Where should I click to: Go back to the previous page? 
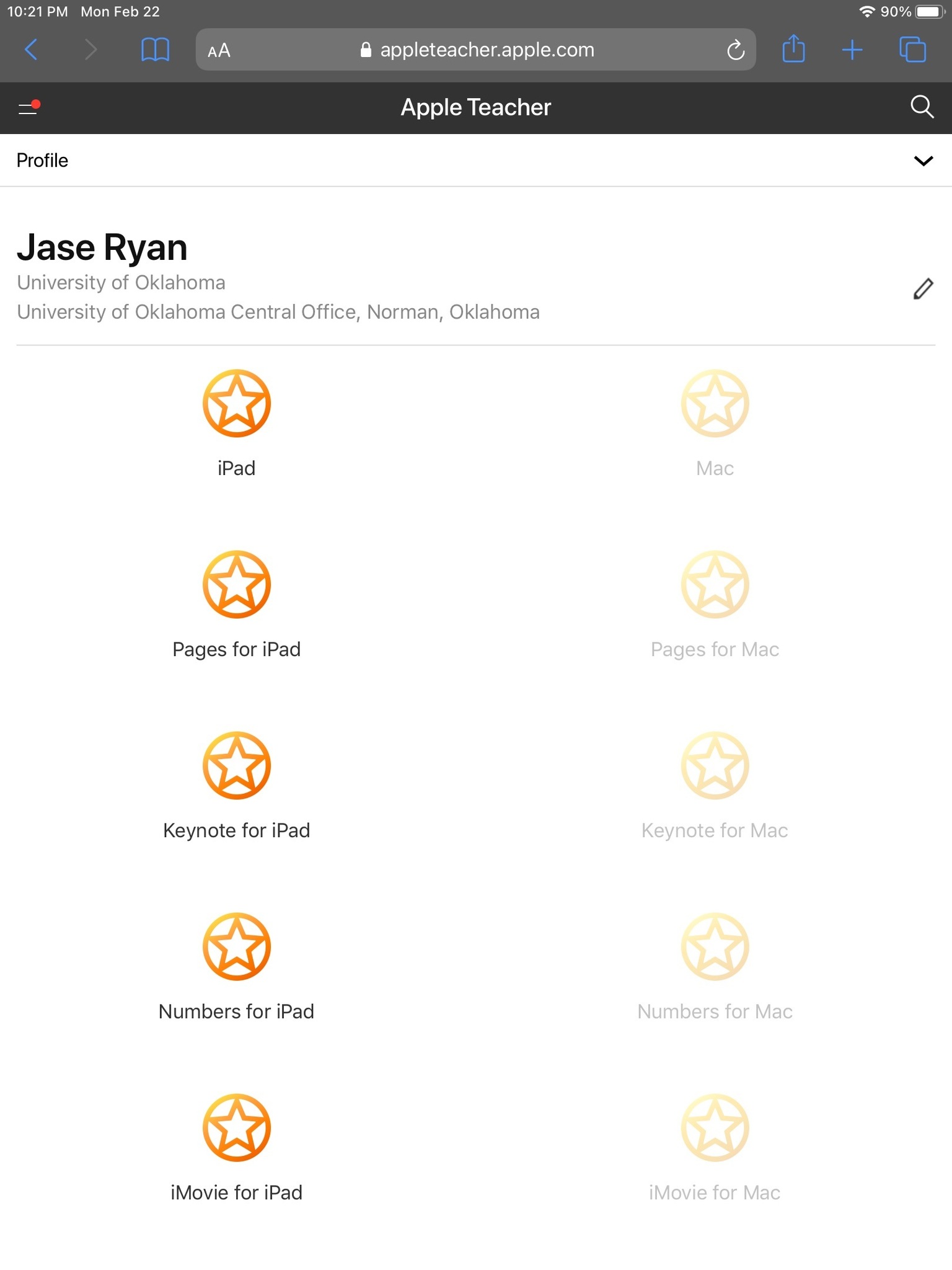[x=31, y=50]
